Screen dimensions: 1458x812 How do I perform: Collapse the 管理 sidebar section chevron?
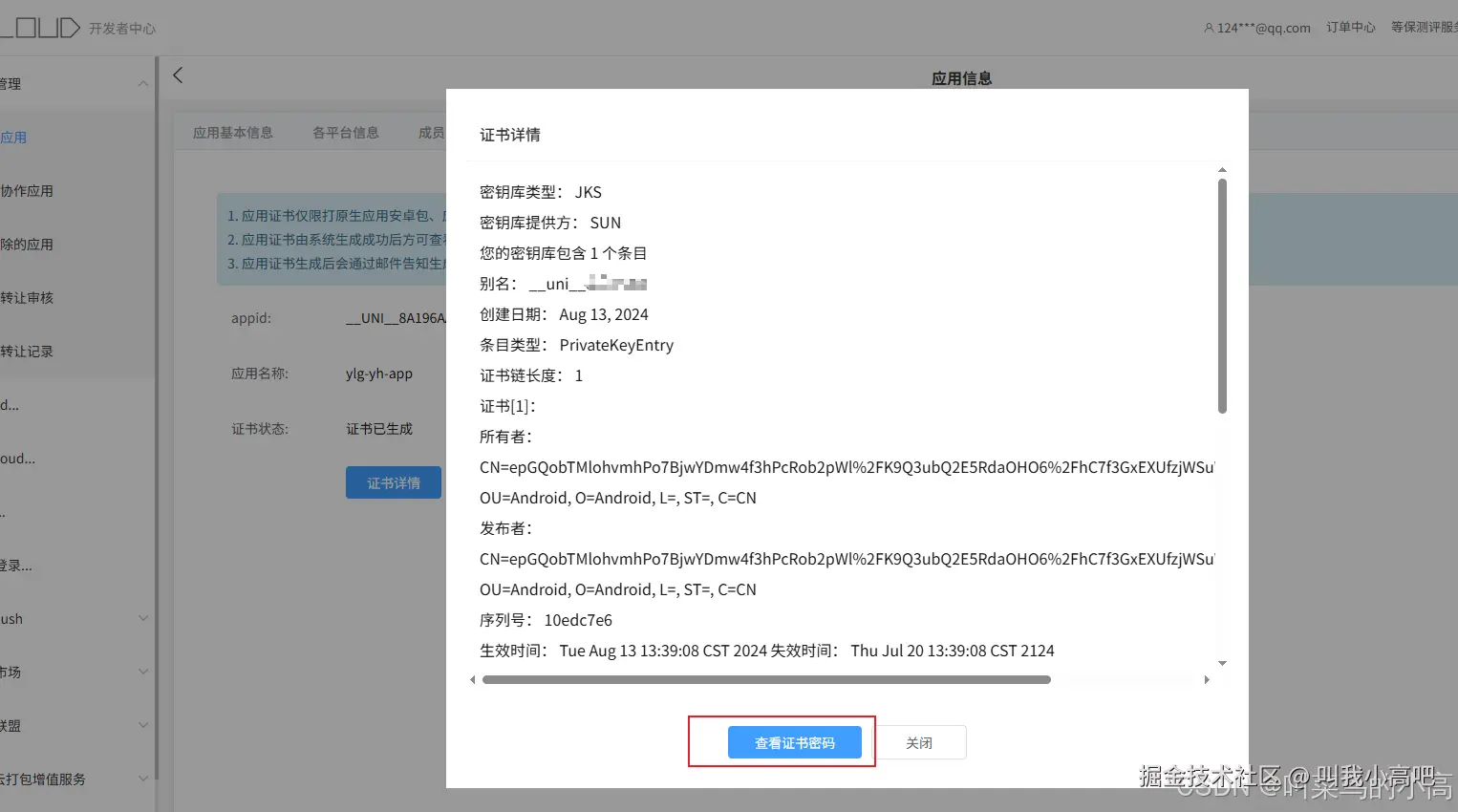pyautogui.click(x=143, y=84)
